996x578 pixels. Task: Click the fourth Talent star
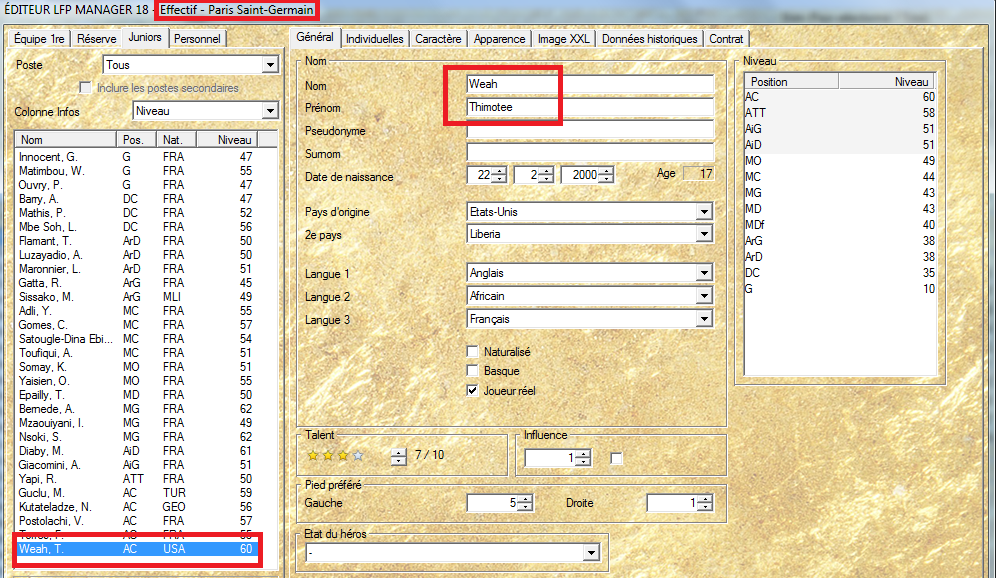click(358, 455)
